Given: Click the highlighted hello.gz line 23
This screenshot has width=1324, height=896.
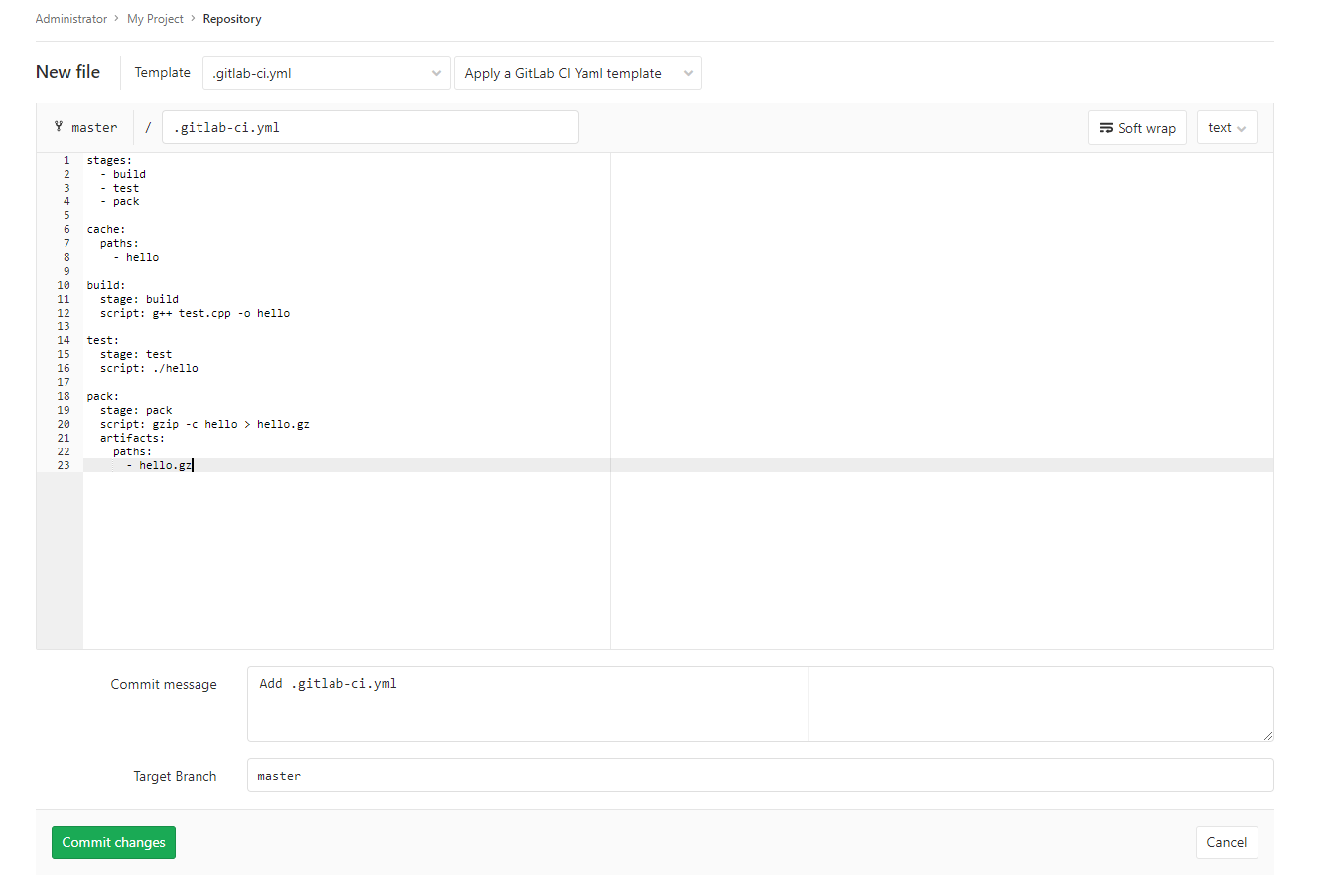Looking at the screenshot, I should coord(165,465).
